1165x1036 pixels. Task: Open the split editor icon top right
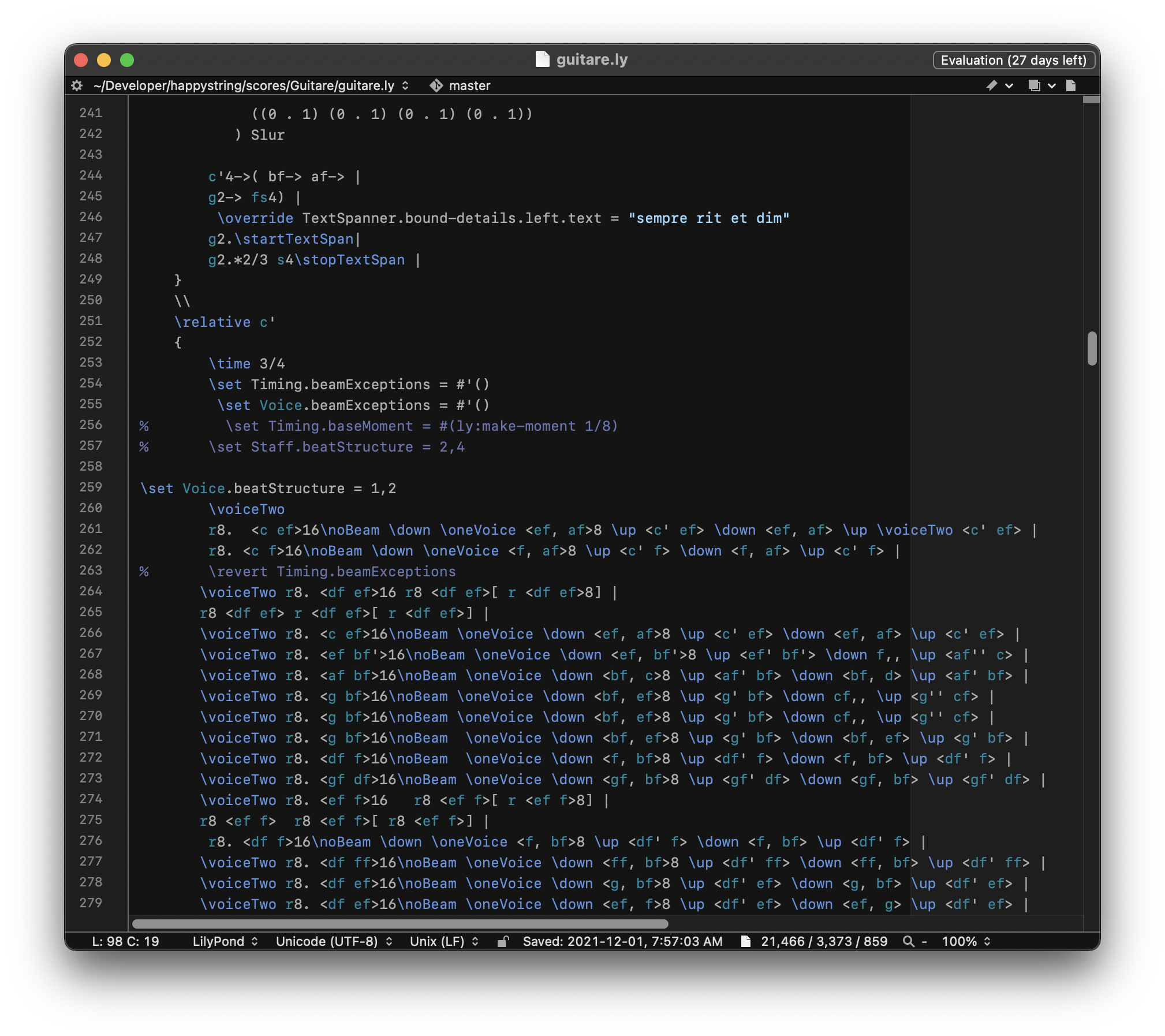(x=1034, y=85)
